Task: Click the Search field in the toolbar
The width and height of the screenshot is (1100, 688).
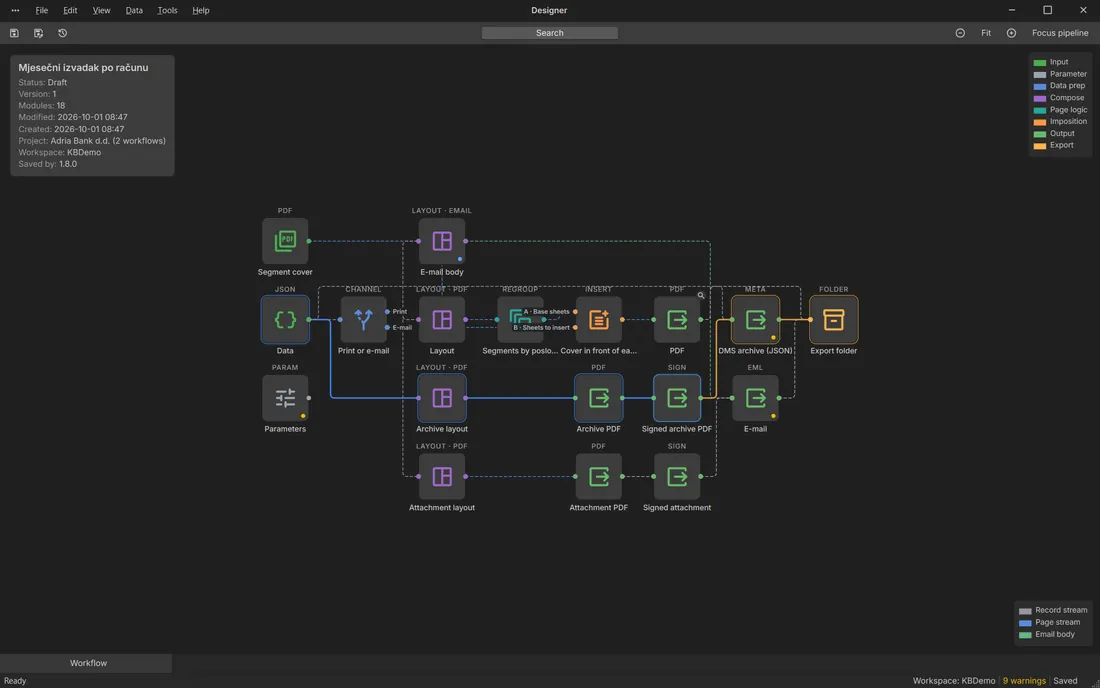Action: (x=549, y=33)
